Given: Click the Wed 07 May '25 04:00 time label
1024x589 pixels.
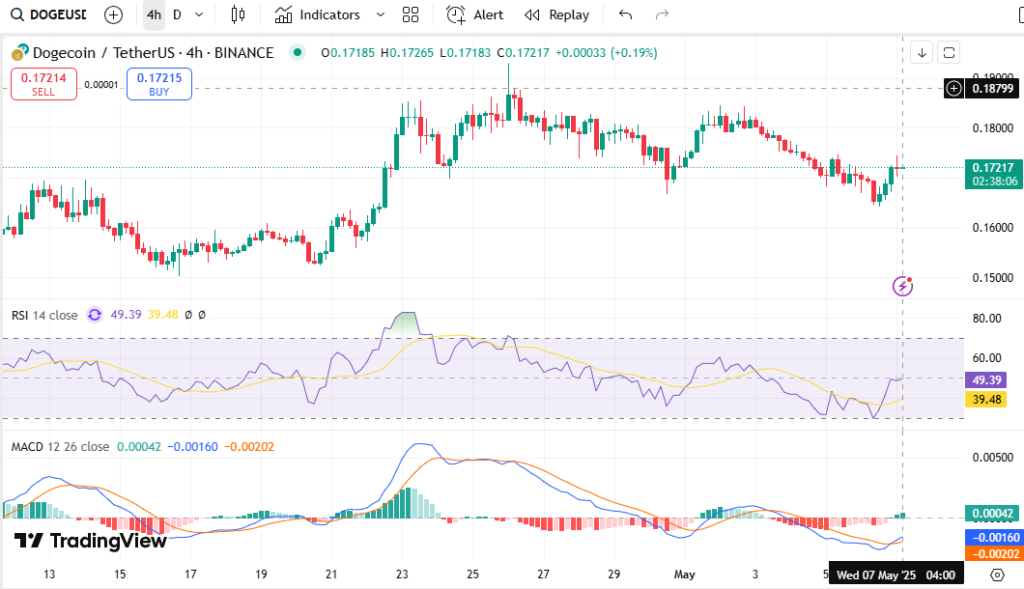Looking at the screenshot, I should (895, 575).
